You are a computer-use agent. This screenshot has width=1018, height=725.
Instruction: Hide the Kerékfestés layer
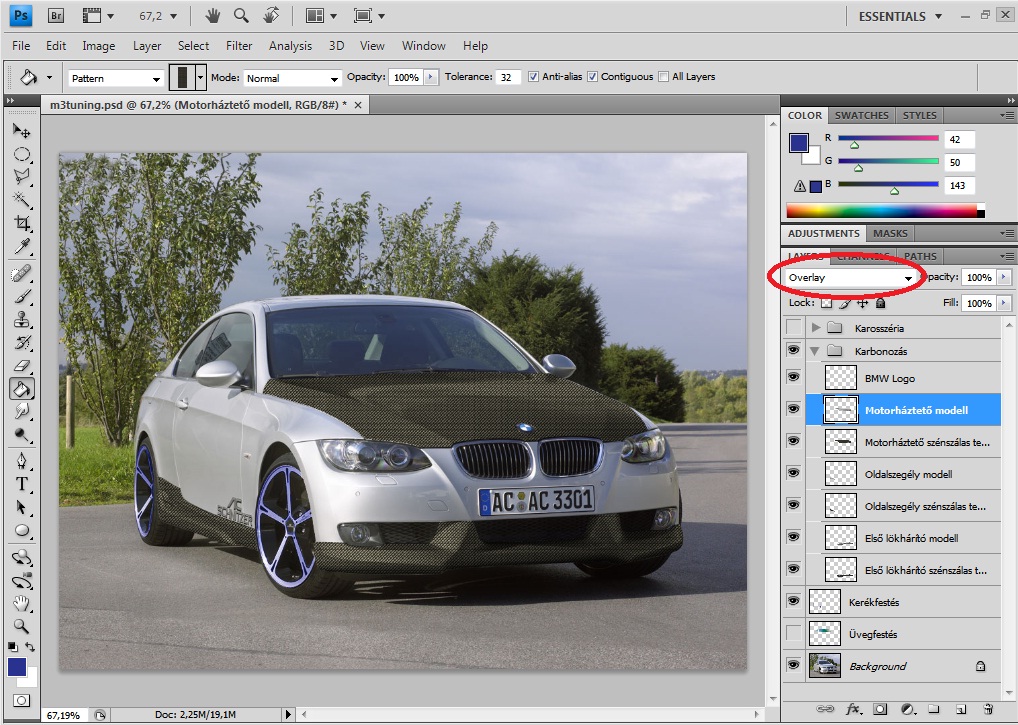pyautogui.click(x=793, y=601)
